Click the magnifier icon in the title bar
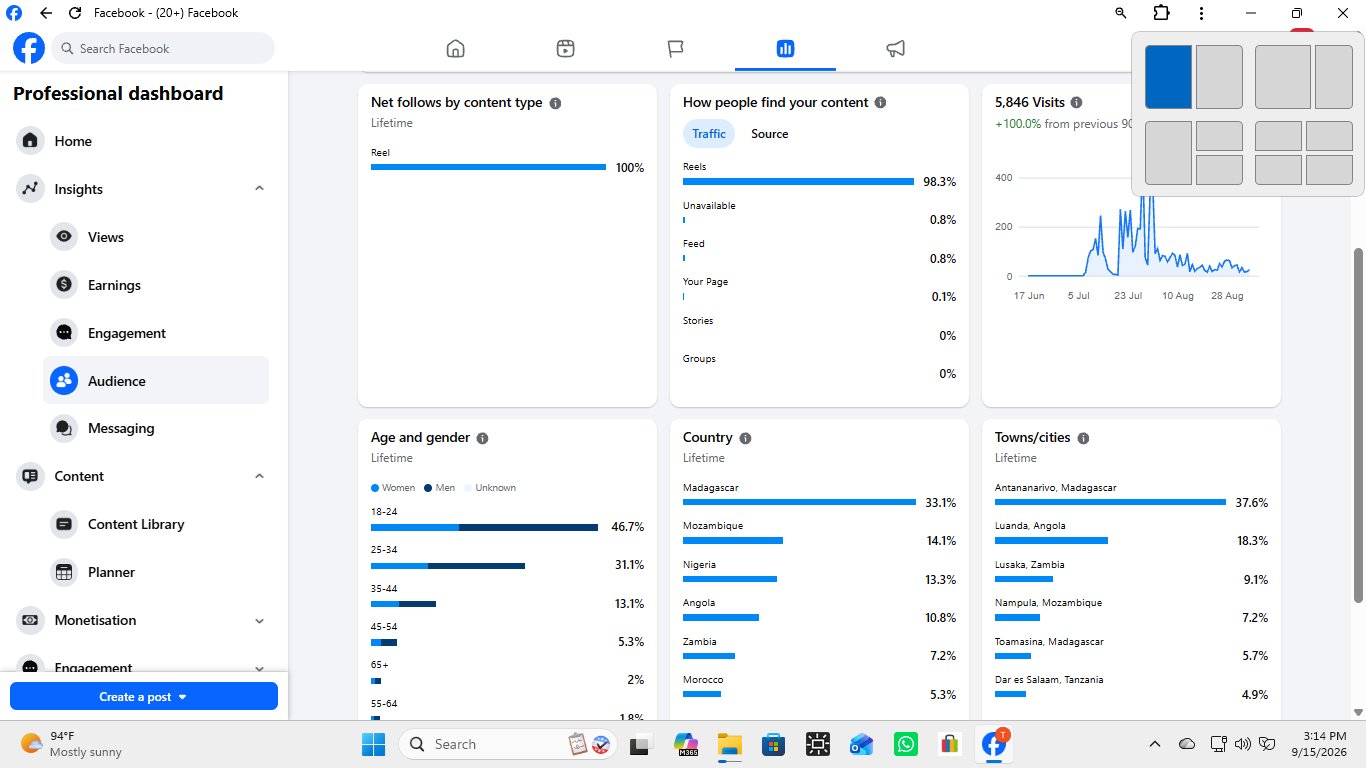Viewport: 1366px width, 768px height. [x=1121, y=13]
